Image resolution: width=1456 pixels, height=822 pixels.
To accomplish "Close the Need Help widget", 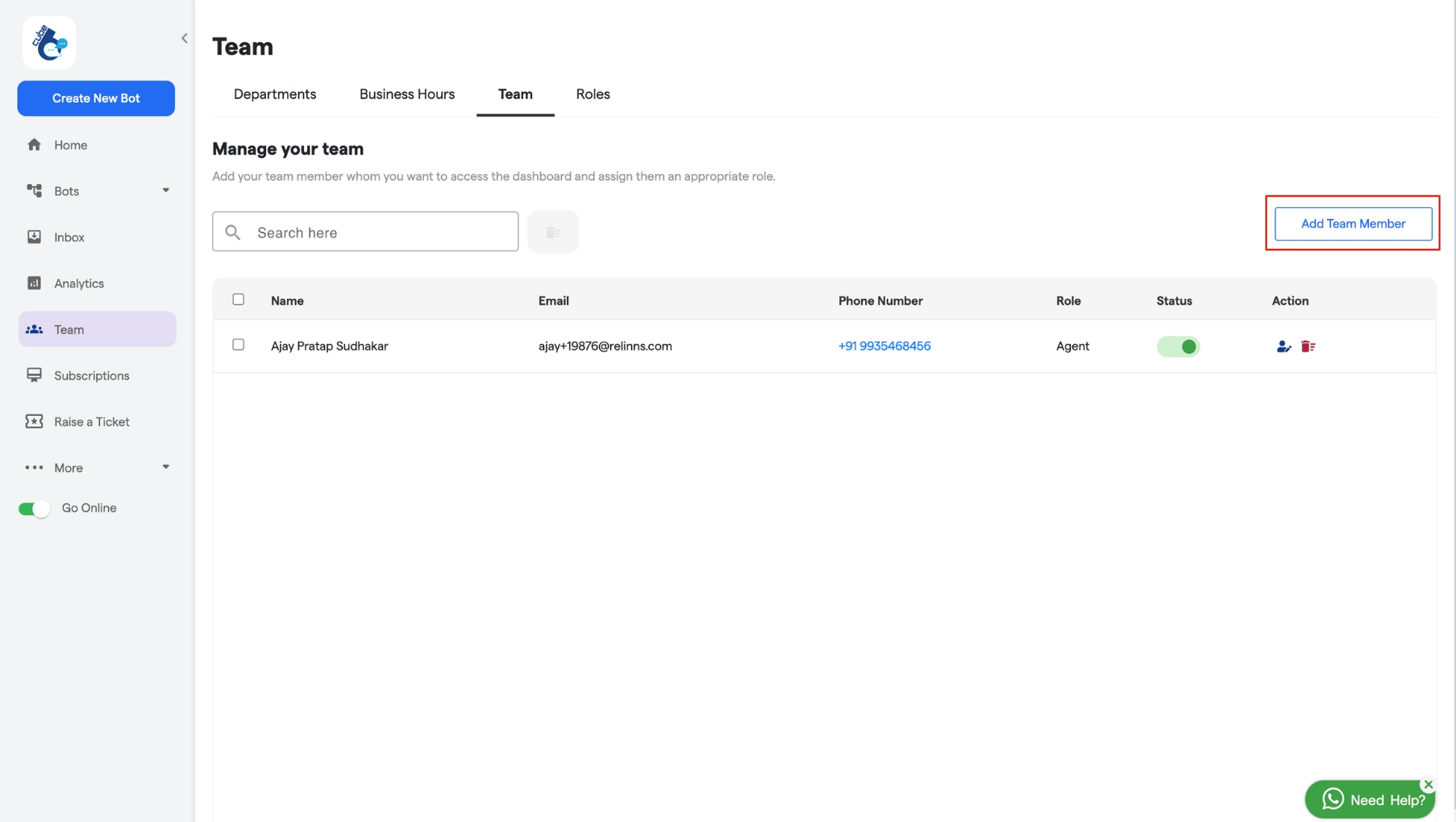I will (x=1429, y=784).
